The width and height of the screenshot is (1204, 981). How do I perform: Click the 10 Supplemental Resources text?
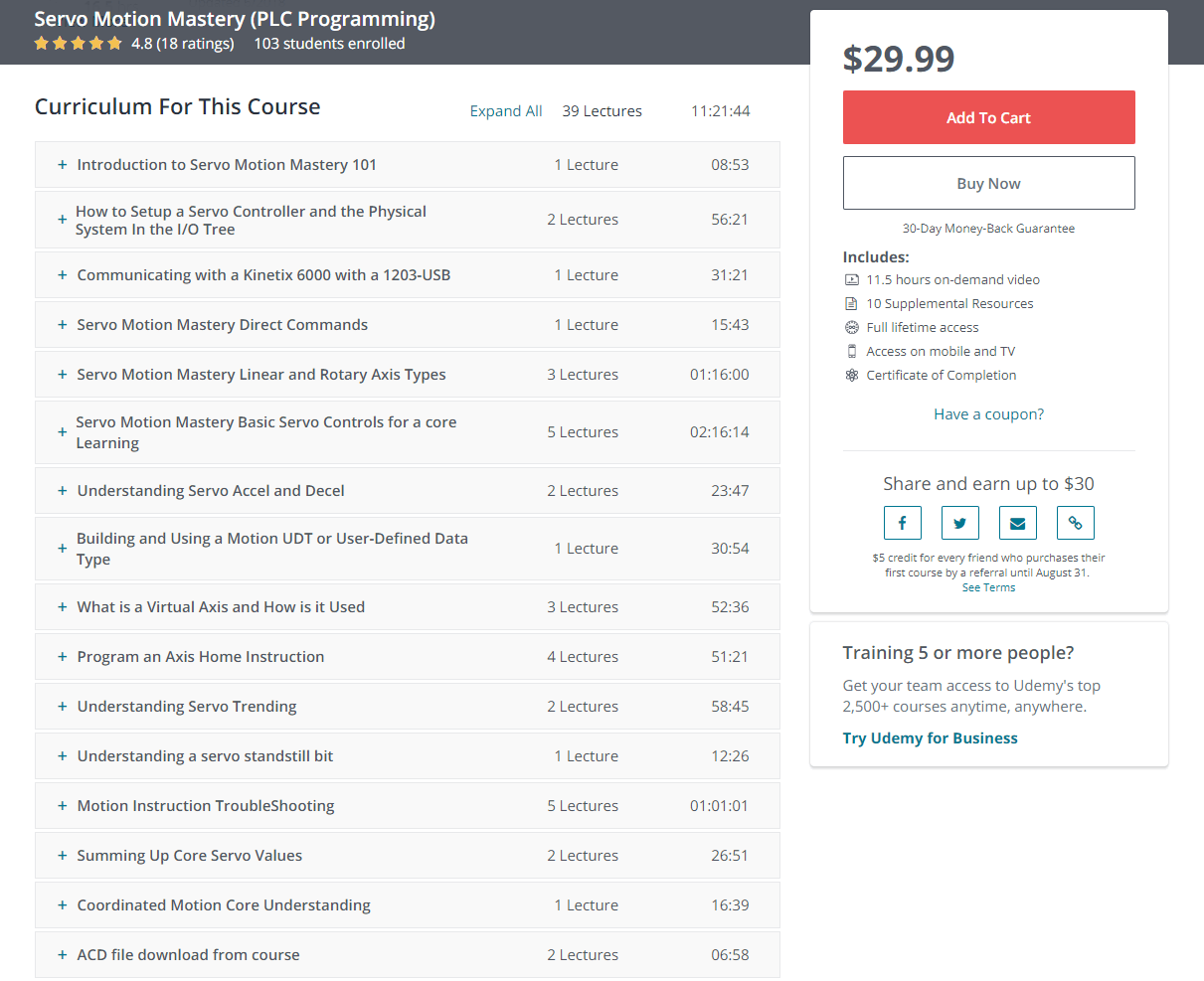tap(949, 304)
